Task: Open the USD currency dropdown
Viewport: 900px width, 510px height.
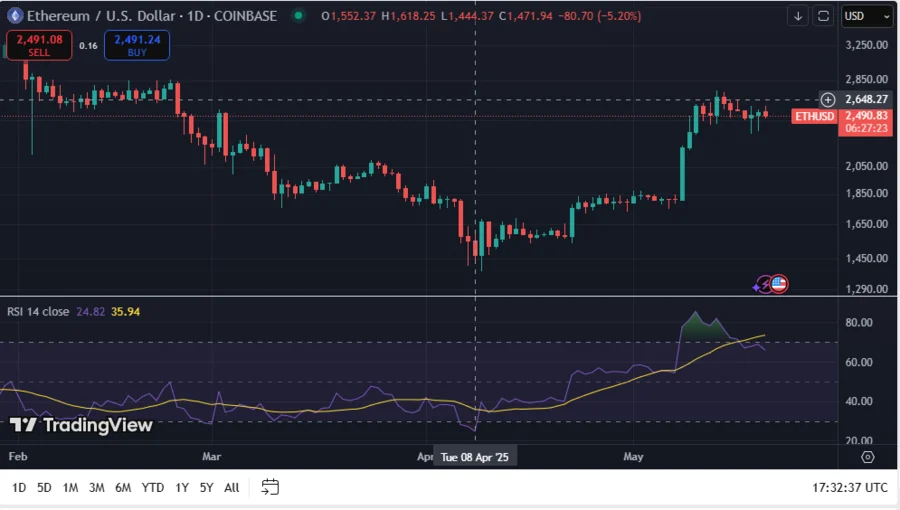Action: coord(867,16)
